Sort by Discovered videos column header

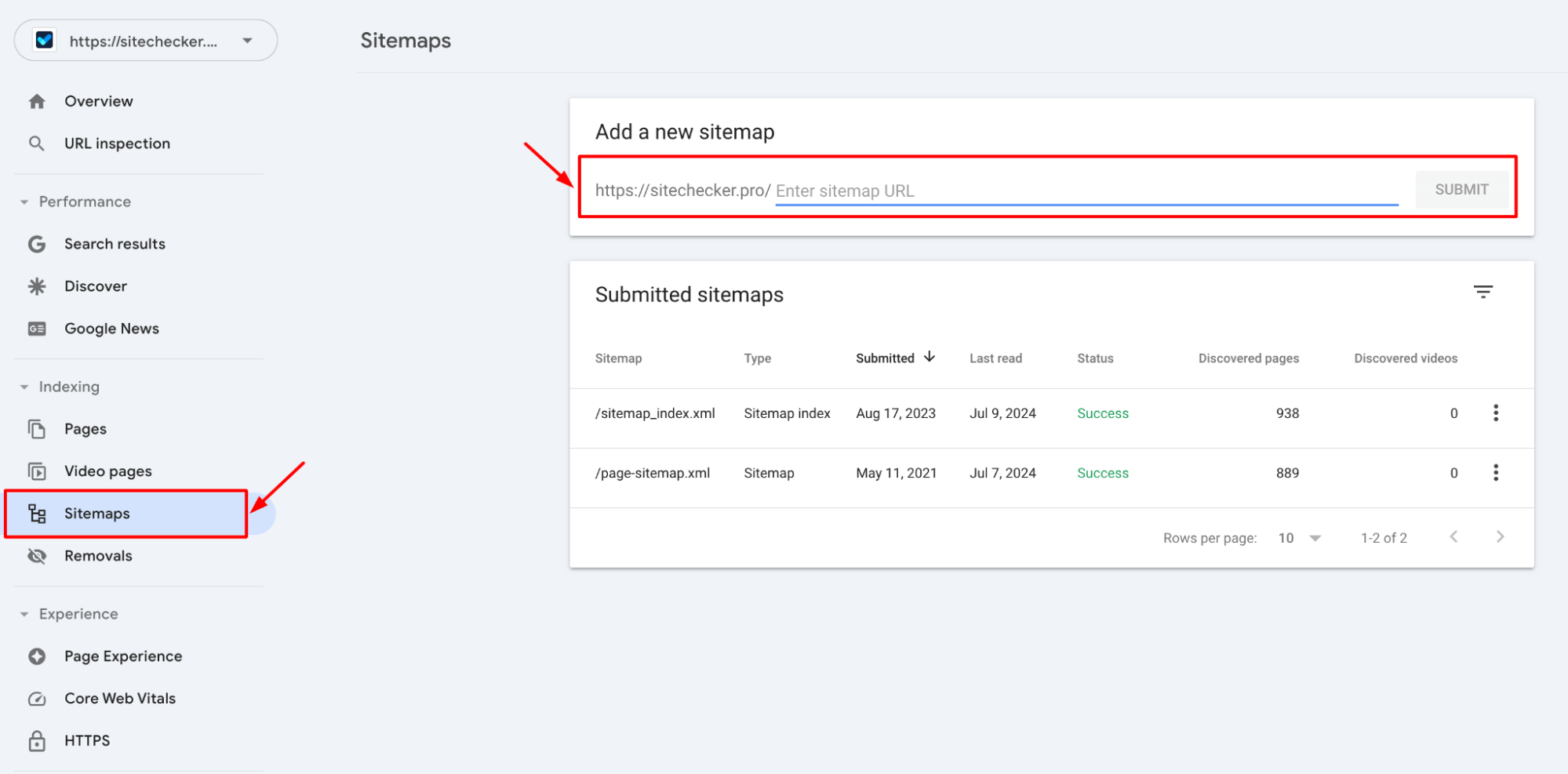pos(1406,358)
